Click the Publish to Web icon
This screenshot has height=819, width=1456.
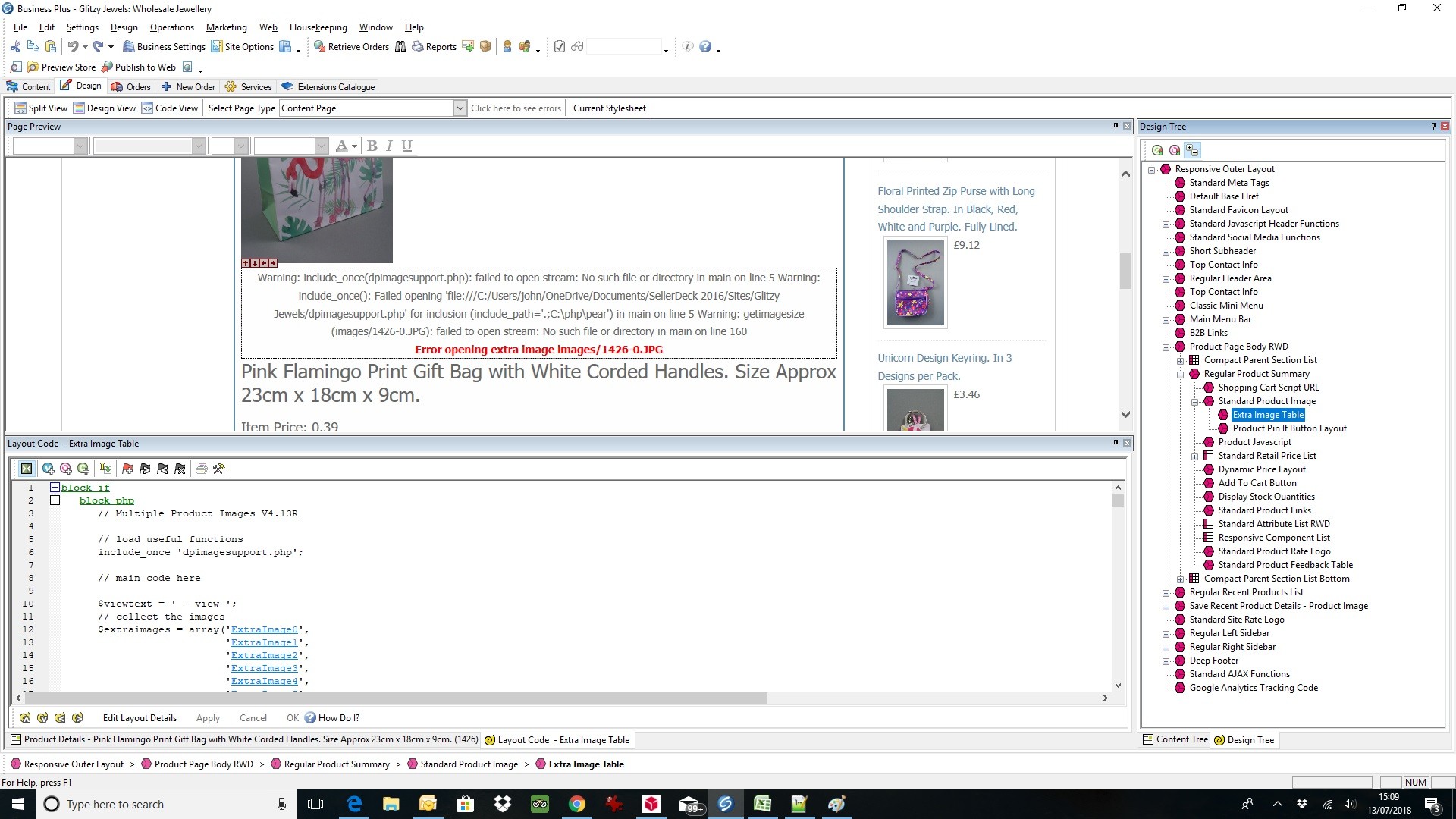coord(108,67)
